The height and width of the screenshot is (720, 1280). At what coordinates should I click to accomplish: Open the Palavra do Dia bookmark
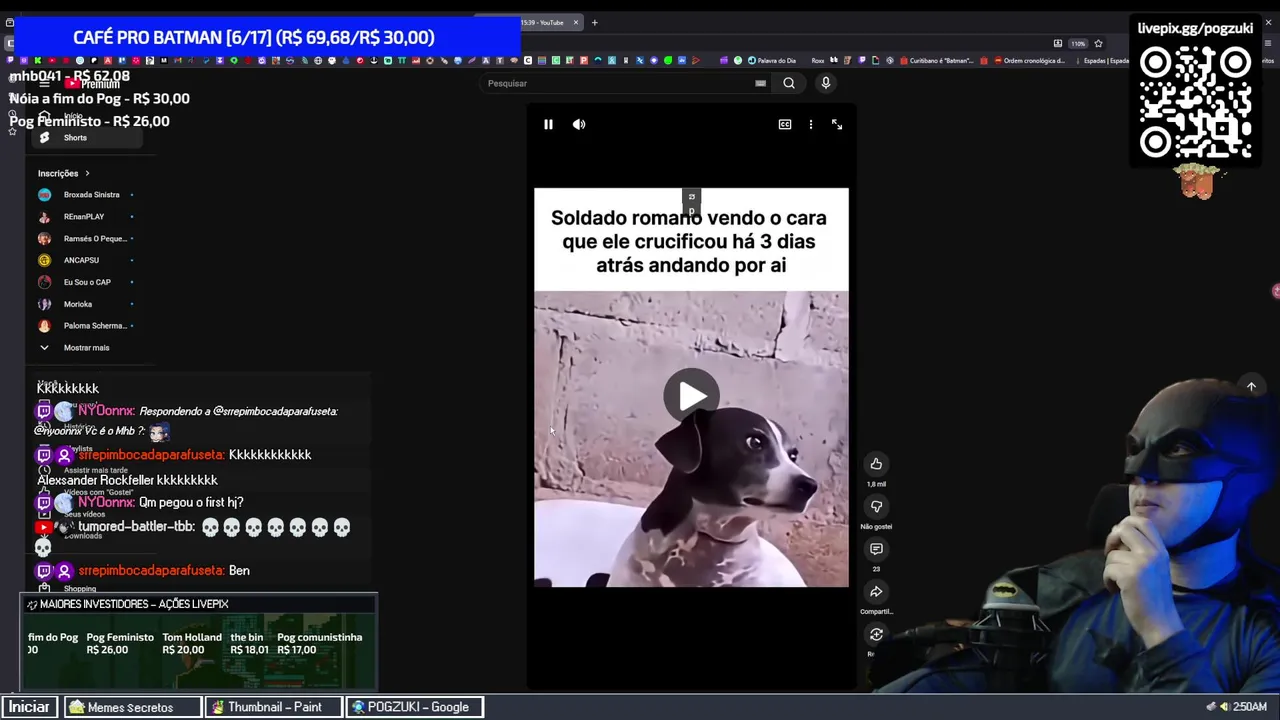(771, 60)
